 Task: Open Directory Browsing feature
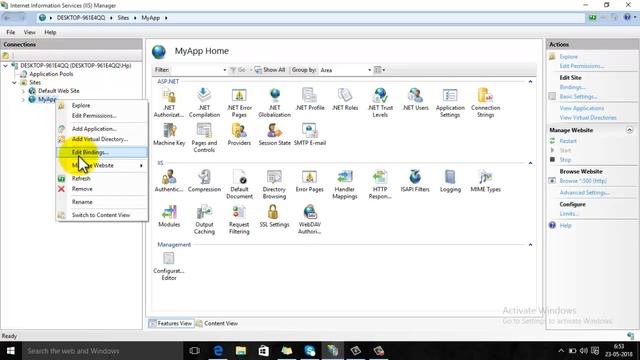point(274,184)
